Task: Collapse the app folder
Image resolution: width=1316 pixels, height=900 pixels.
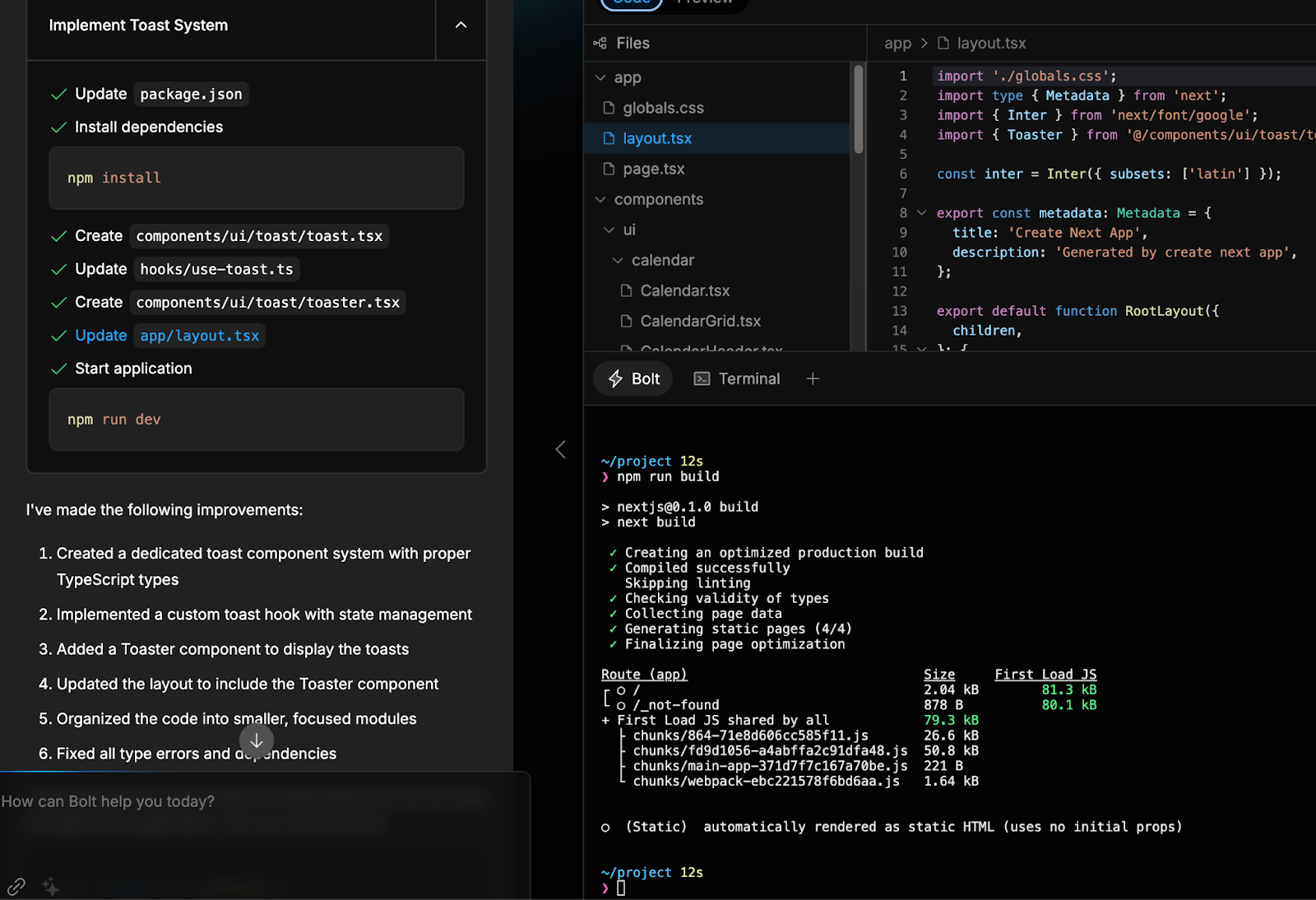Action: [x=600, y=77]
